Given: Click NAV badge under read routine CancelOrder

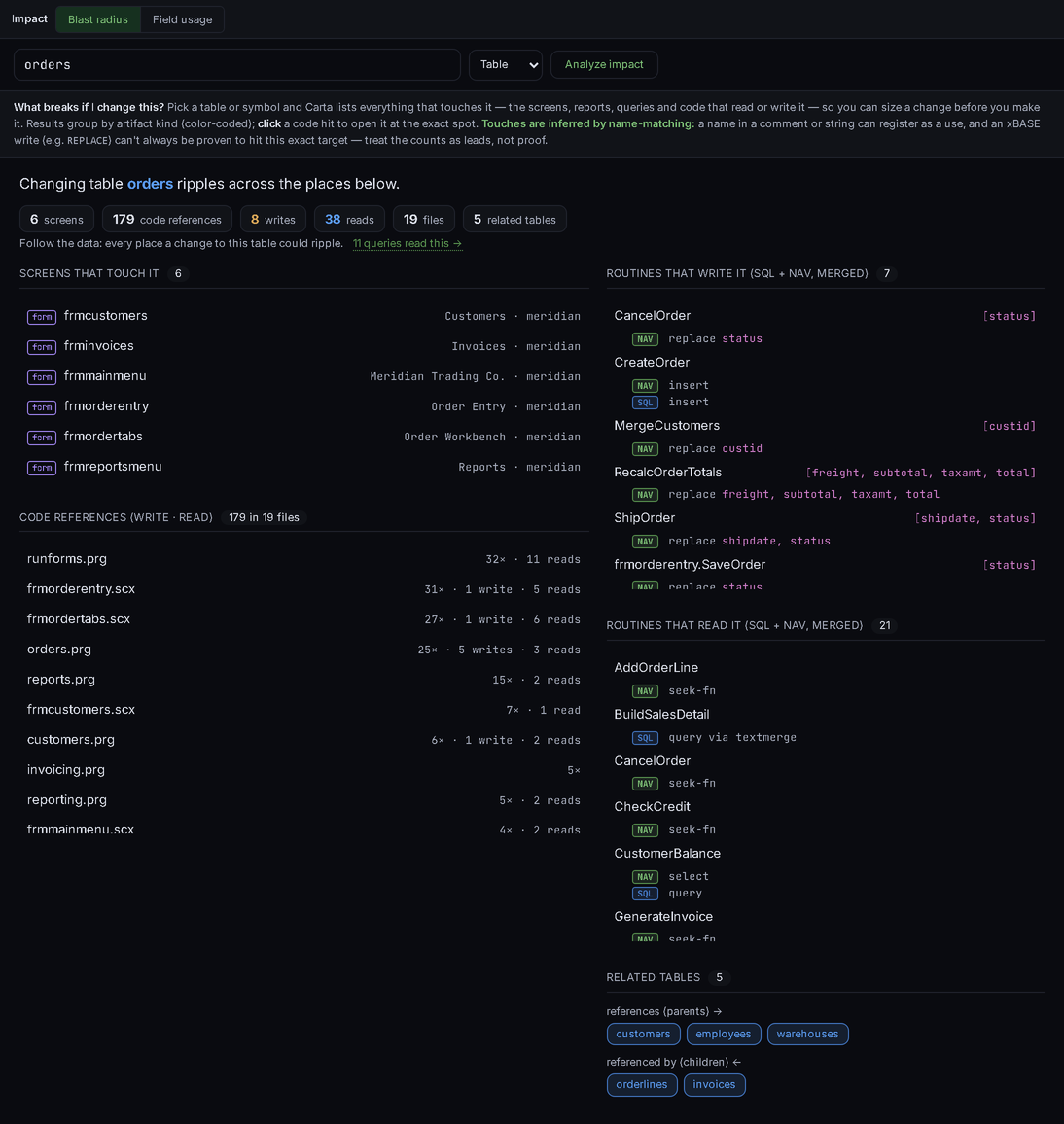Looking at the screenshot, I should (645, 784).
